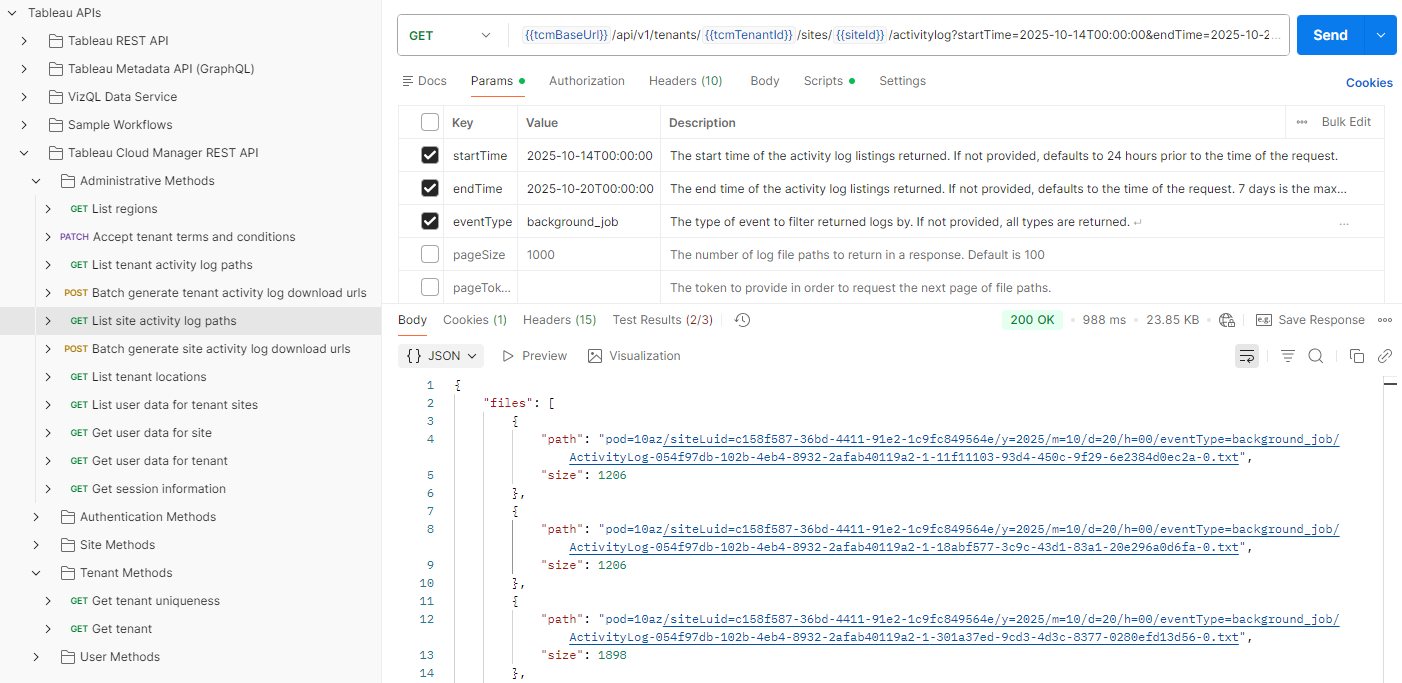Open the GET request method dropdown
This screenshot has height=683, width=1402.
pos(450,34)
